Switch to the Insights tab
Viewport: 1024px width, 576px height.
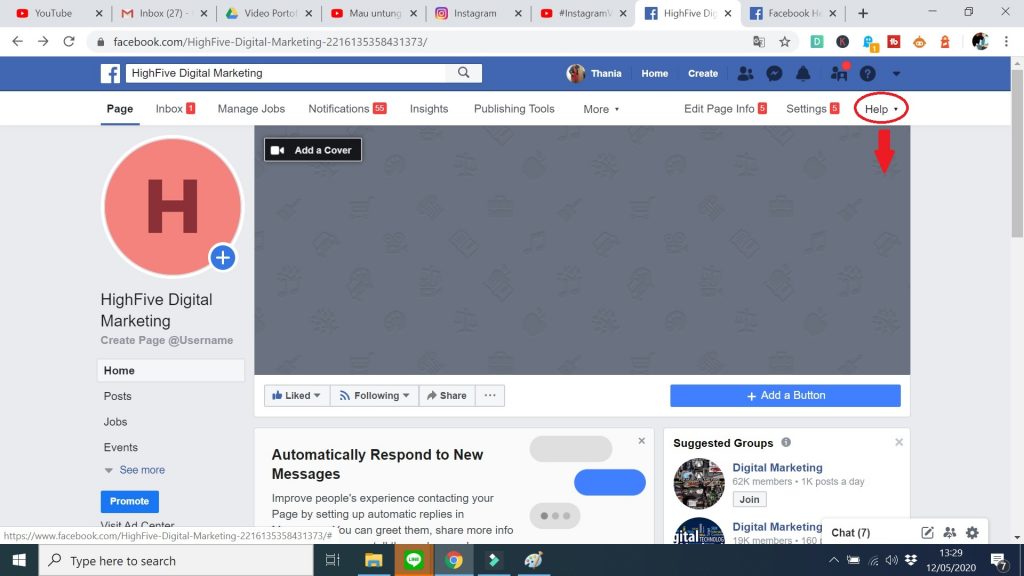429,109
